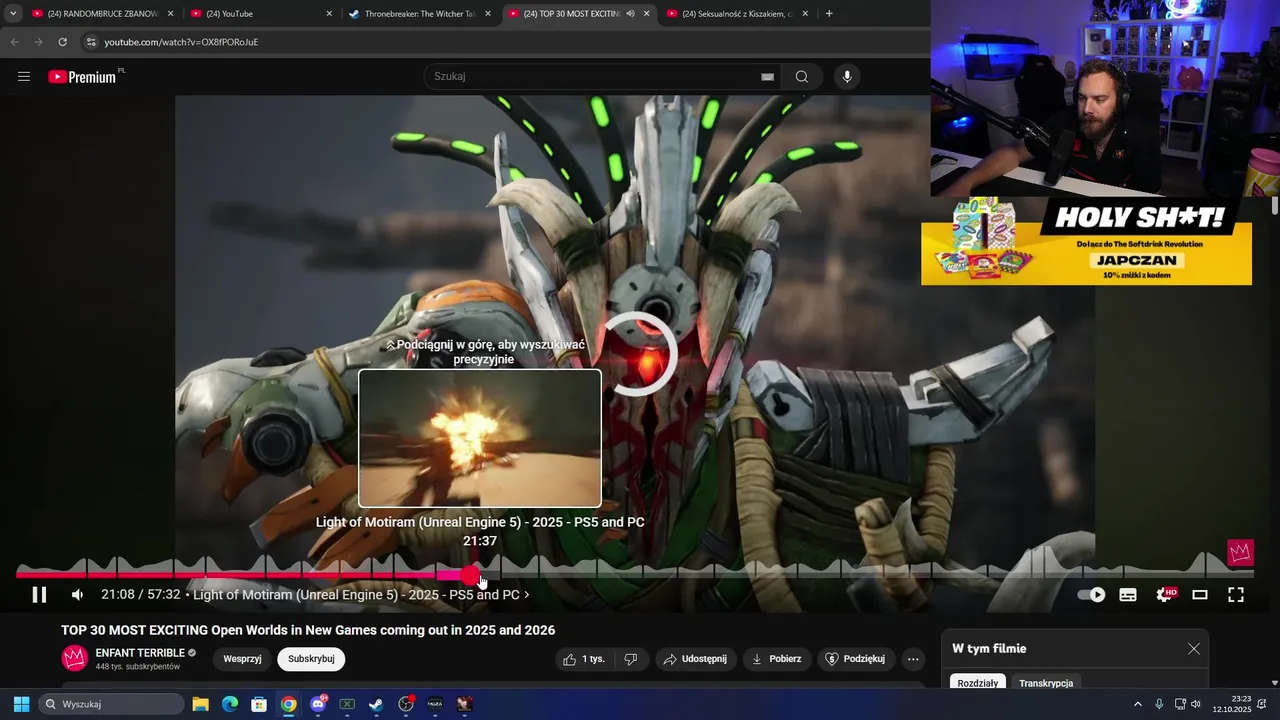The height and width of the screenshot is (720, 1280).
Task: Click the Wyszukaj taskbar search box
Action: [111, 704]
